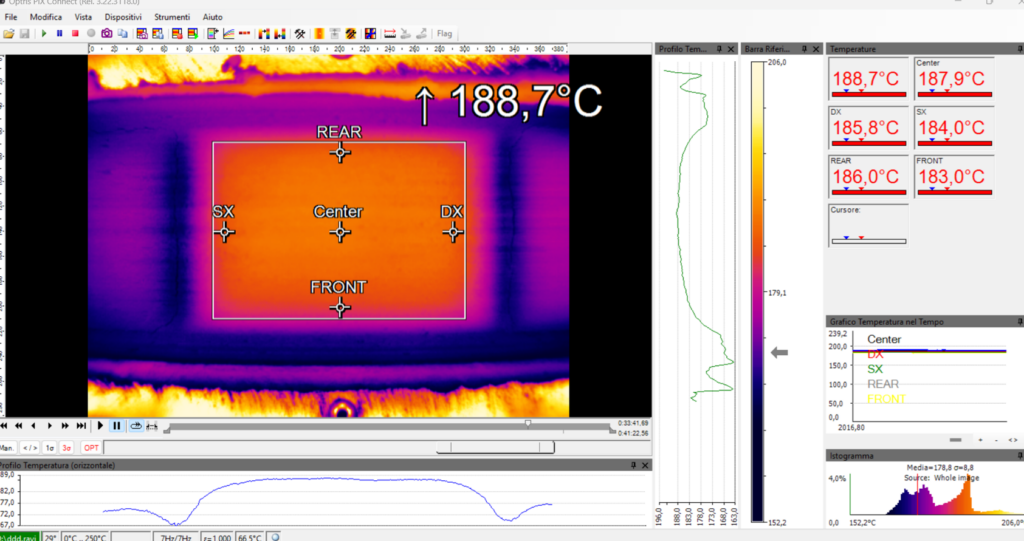The image size is (1024, 541).
Task: Click the orange palette toolbar icon
Action: [x=319, y=33]
